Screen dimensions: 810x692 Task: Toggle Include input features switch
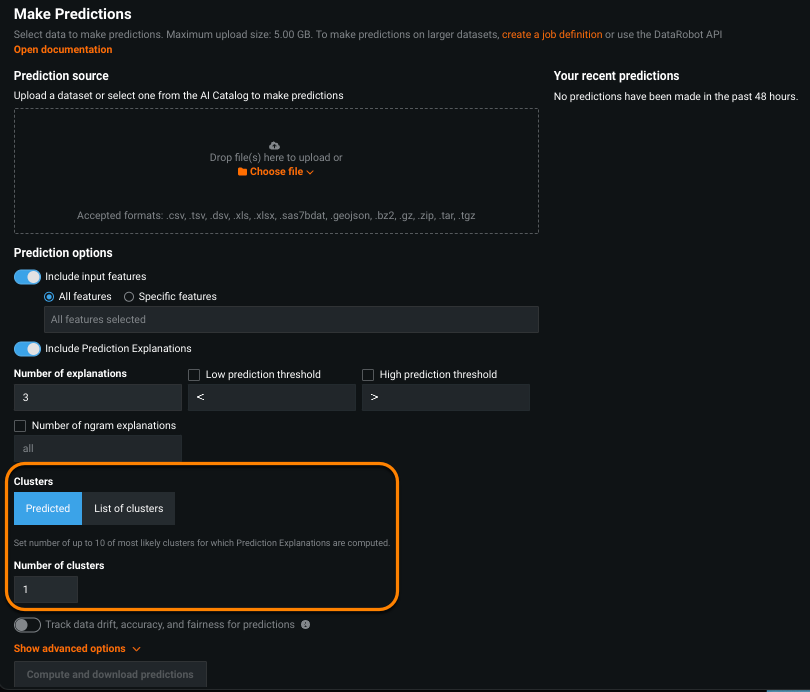tap(28, 277)
